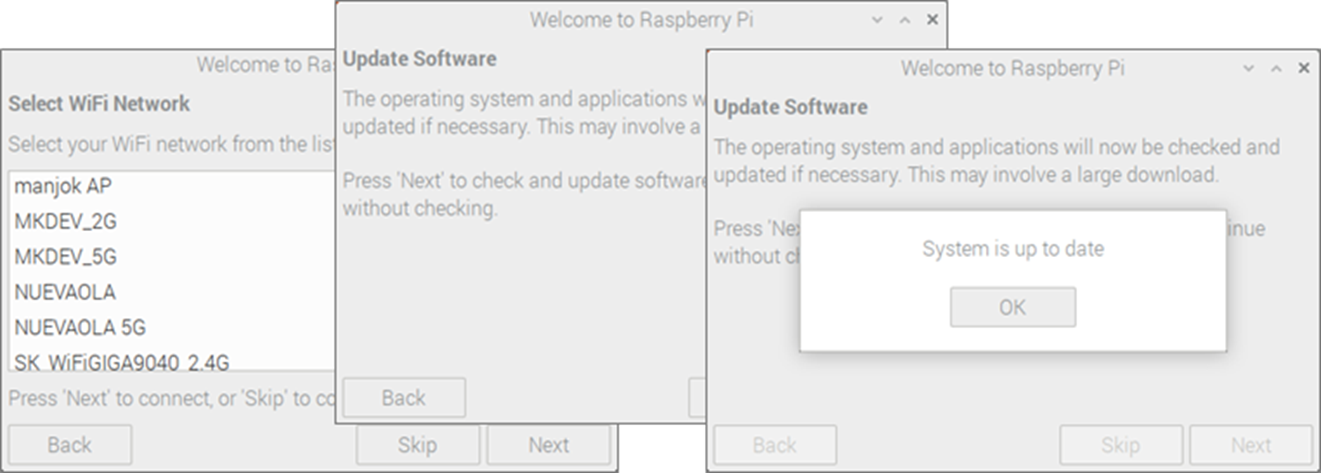
Task: Select SK_WiFiGIGA9040_2.4G network
Action: (x=172, y=360)
